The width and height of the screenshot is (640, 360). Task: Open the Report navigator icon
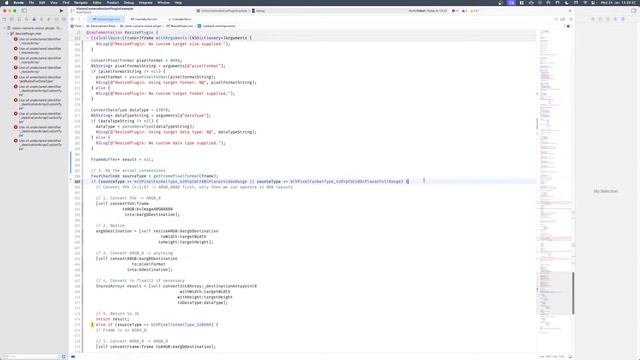[x=64, y=19]
